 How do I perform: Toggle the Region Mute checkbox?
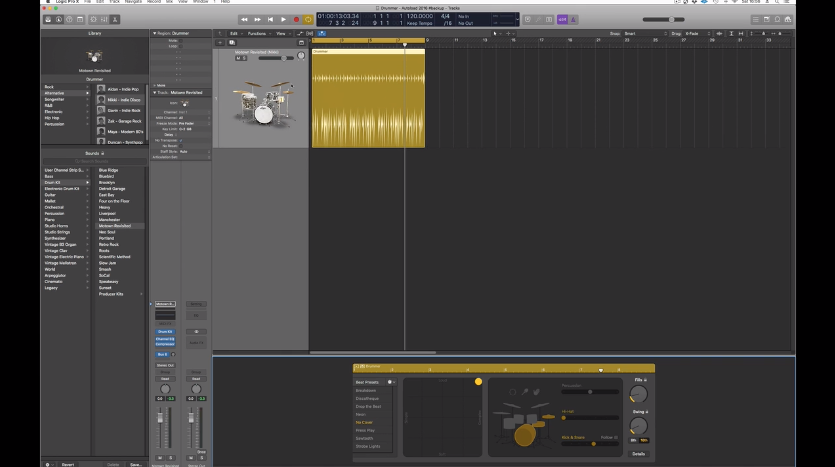(x=181, y=40)
